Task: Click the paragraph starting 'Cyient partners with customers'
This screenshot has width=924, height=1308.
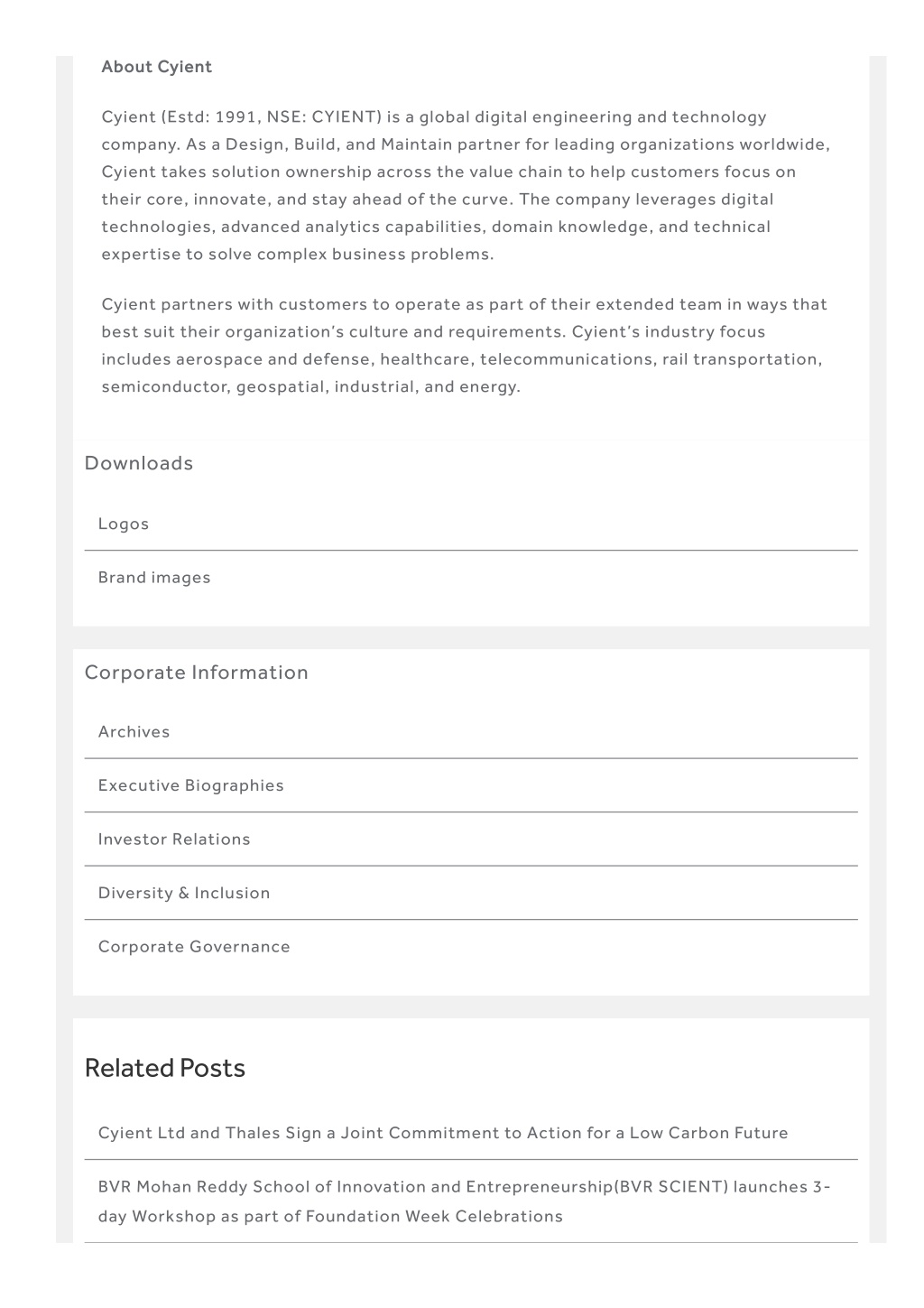Action: tap(465, 346)
